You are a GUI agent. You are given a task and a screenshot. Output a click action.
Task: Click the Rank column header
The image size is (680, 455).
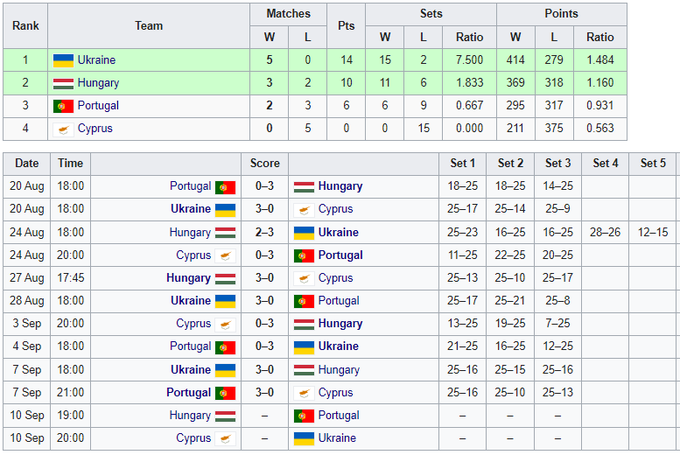pos(26,26)
